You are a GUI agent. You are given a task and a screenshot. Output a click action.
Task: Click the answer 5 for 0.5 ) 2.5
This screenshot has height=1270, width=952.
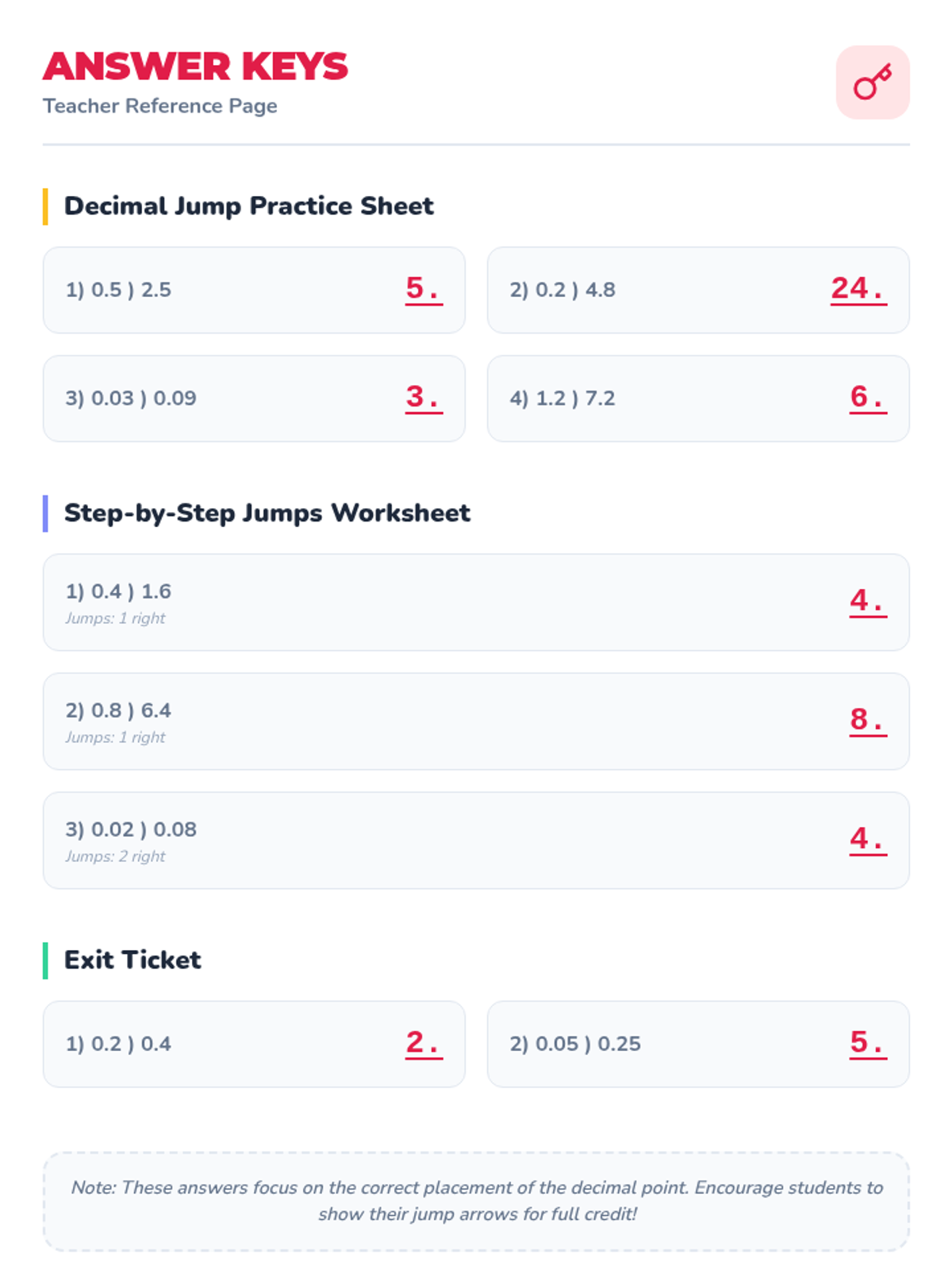(x=423, y=289)
